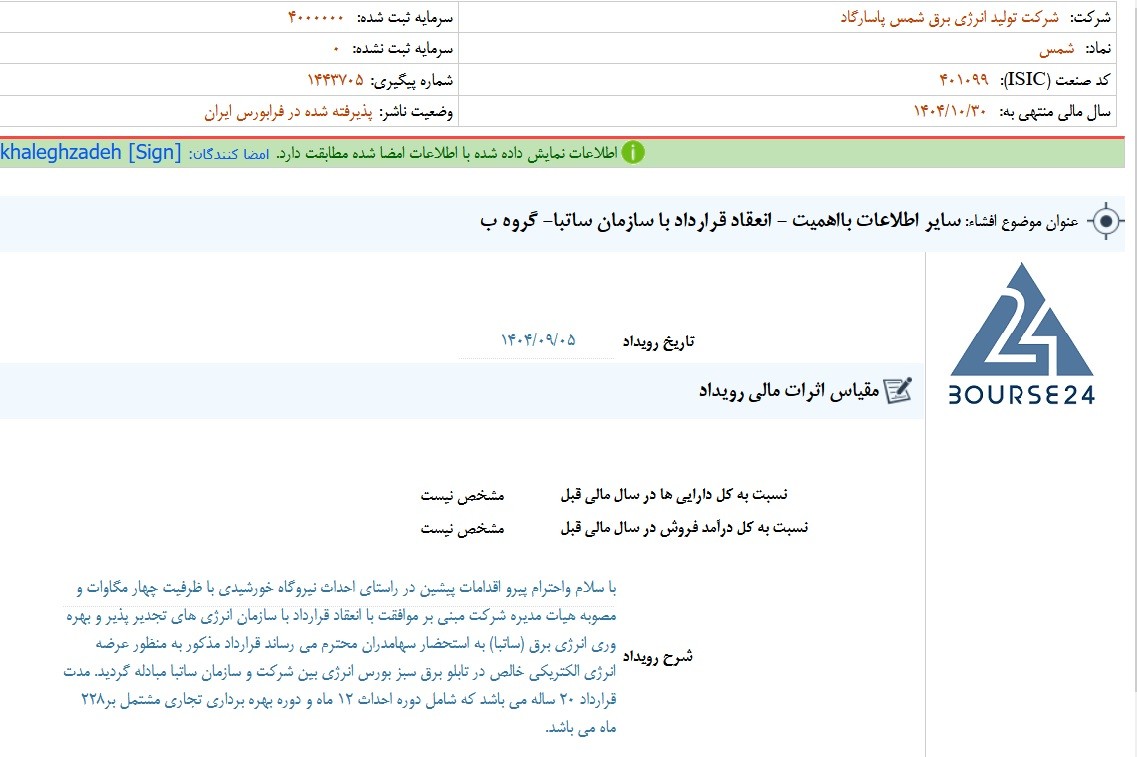Click the tracking number "۱۴۴۳۷۰۵"
This screenshot has height=757, width=1137.
point(335,80)
